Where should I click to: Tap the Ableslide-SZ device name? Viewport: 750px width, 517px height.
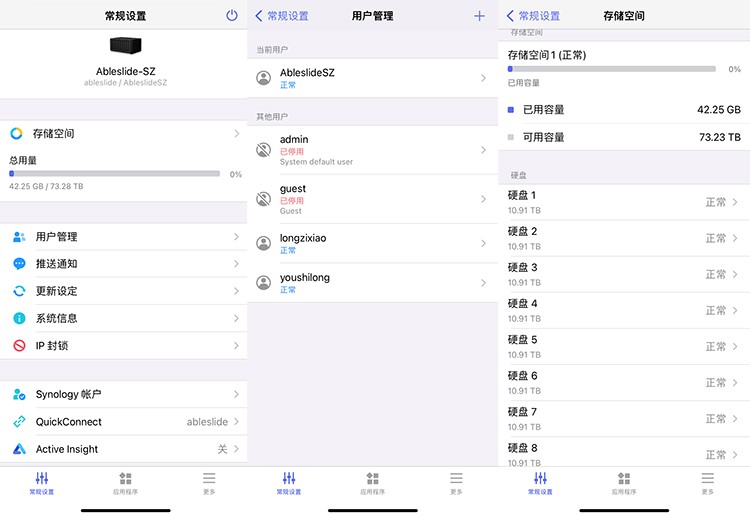[x=126, y=71]
